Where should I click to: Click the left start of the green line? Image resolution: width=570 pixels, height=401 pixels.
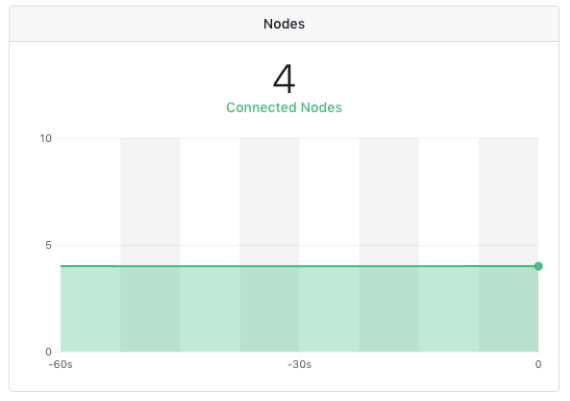[x=62, y=266]
